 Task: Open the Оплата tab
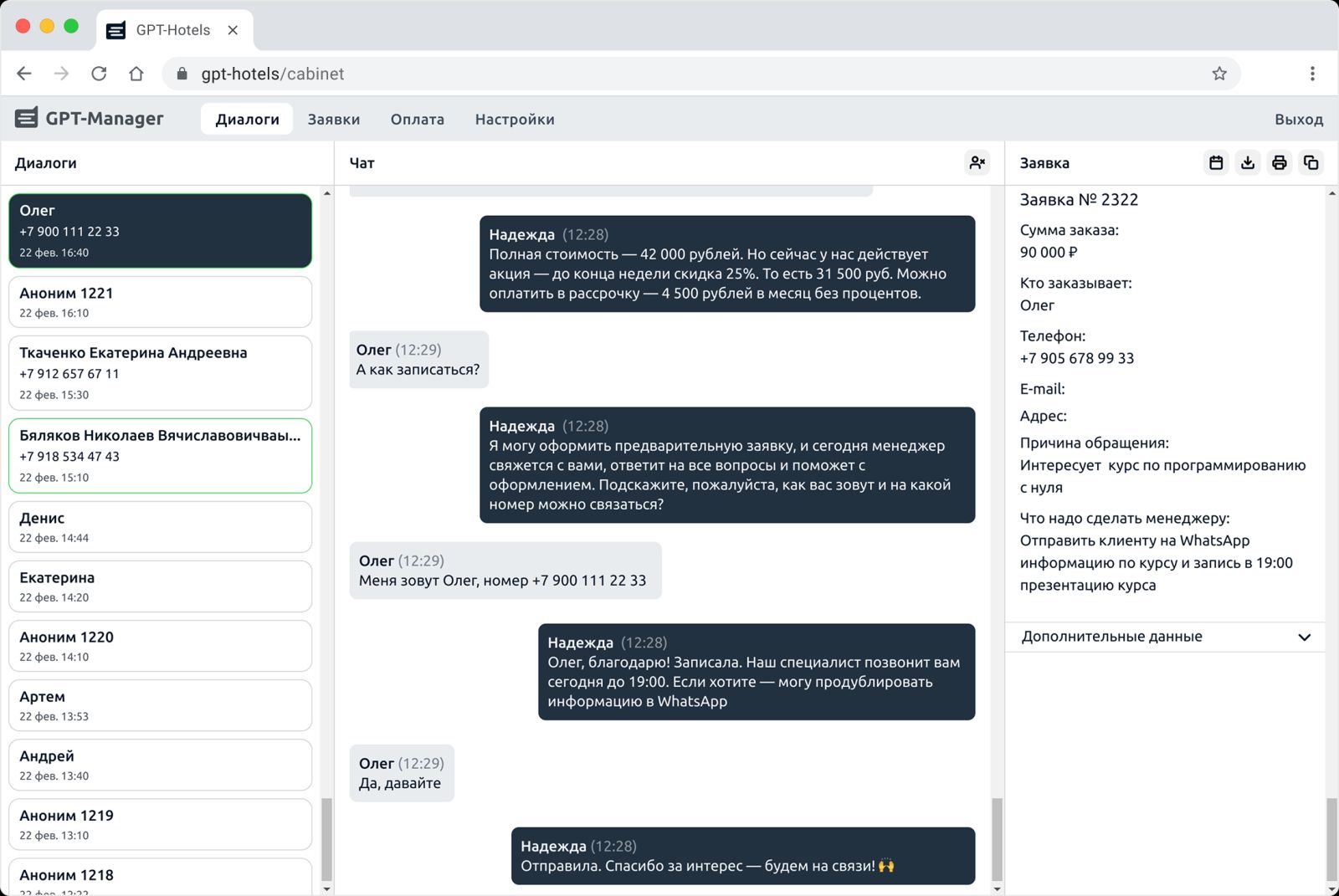(417, 120)
